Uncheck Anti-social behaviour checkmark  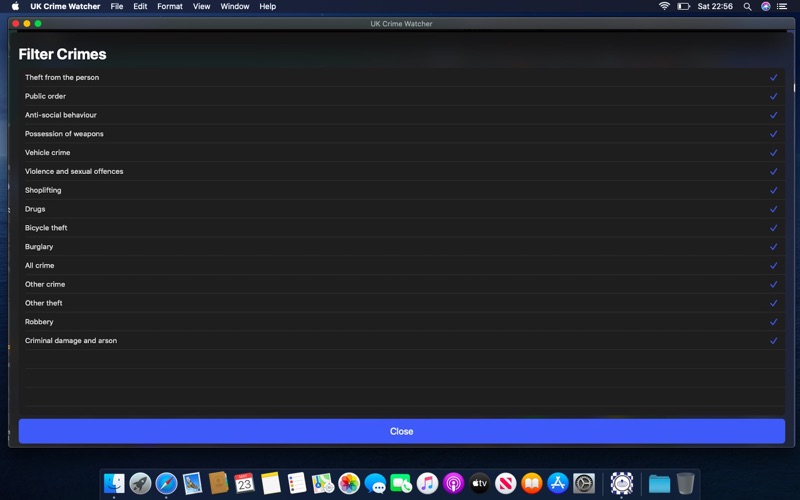(773, 115)
